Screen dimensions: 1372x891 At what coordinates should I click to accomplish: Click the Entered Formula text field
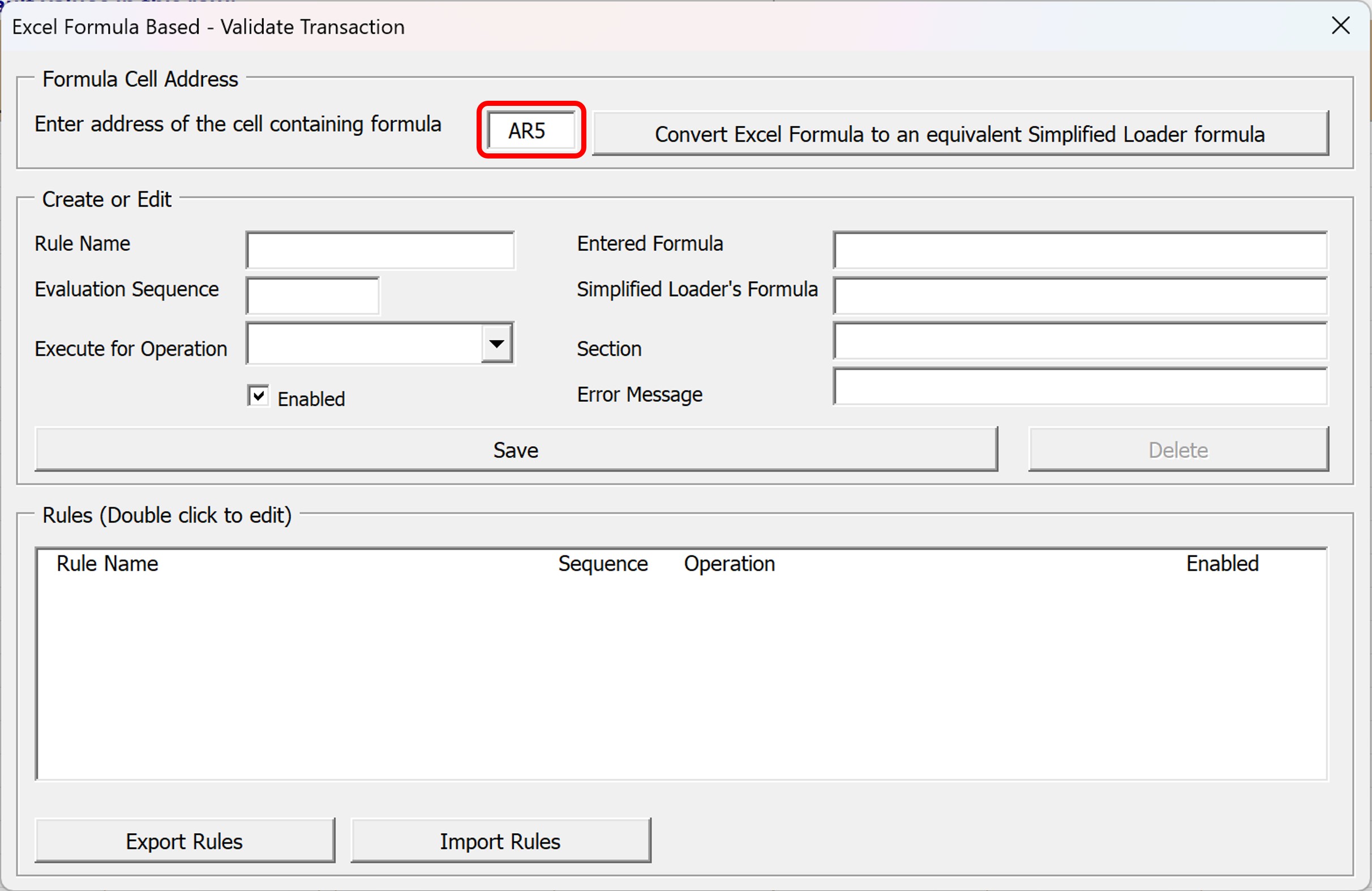tap(1081, 249)
